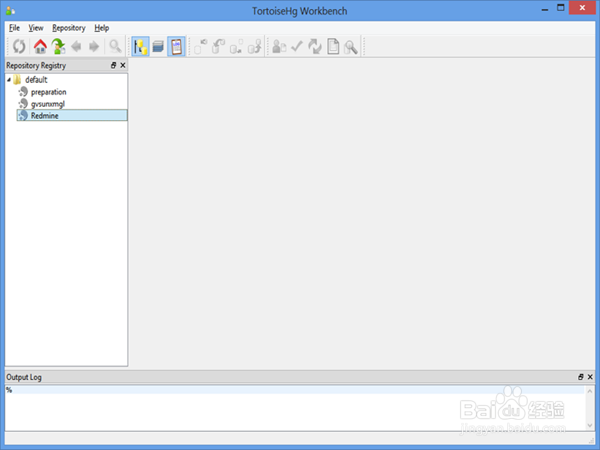The height and width of the screenshot is (450, 600).
Task: Open the Commit checkmark task icon
Action: point(297,47)
